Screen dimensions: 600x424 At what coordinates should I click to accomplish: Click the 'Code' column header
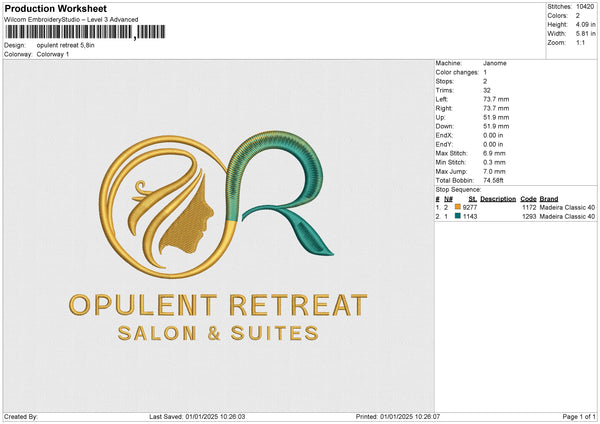(528, 199)
